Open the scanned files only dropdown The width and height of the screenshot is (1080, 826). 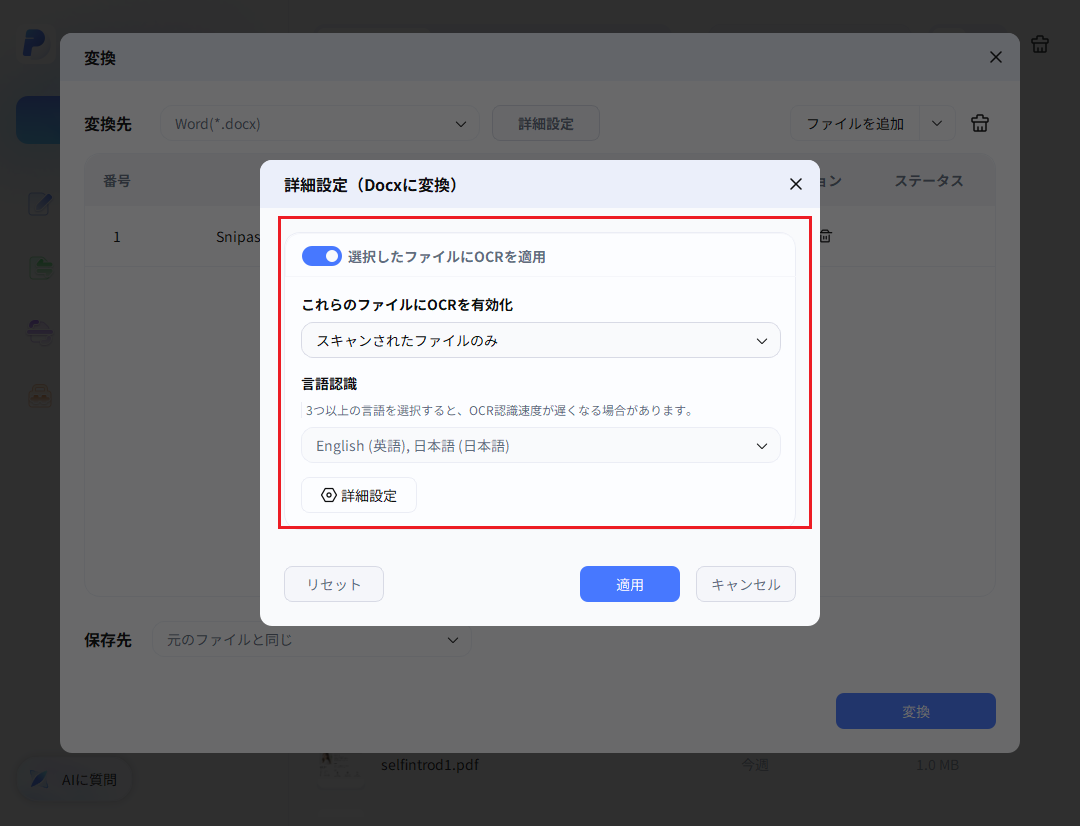coord(541,340)
